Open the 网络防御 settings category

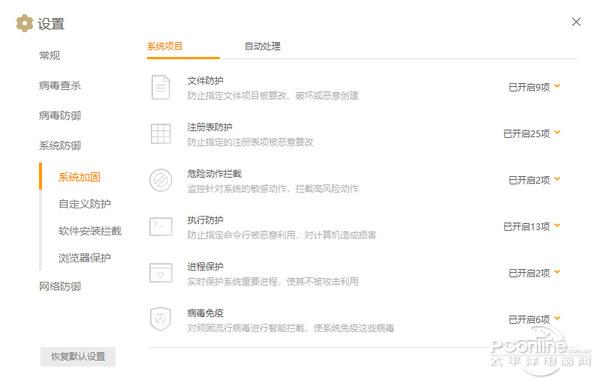pos(60,286)
